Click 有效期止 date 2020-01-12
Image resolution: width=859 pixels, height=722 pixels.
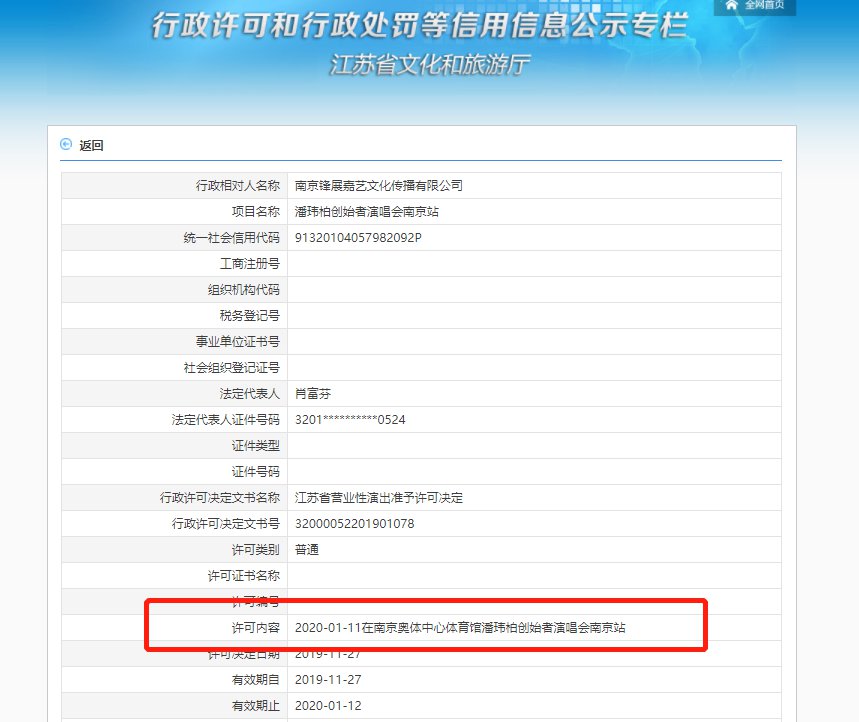point(324,705)
